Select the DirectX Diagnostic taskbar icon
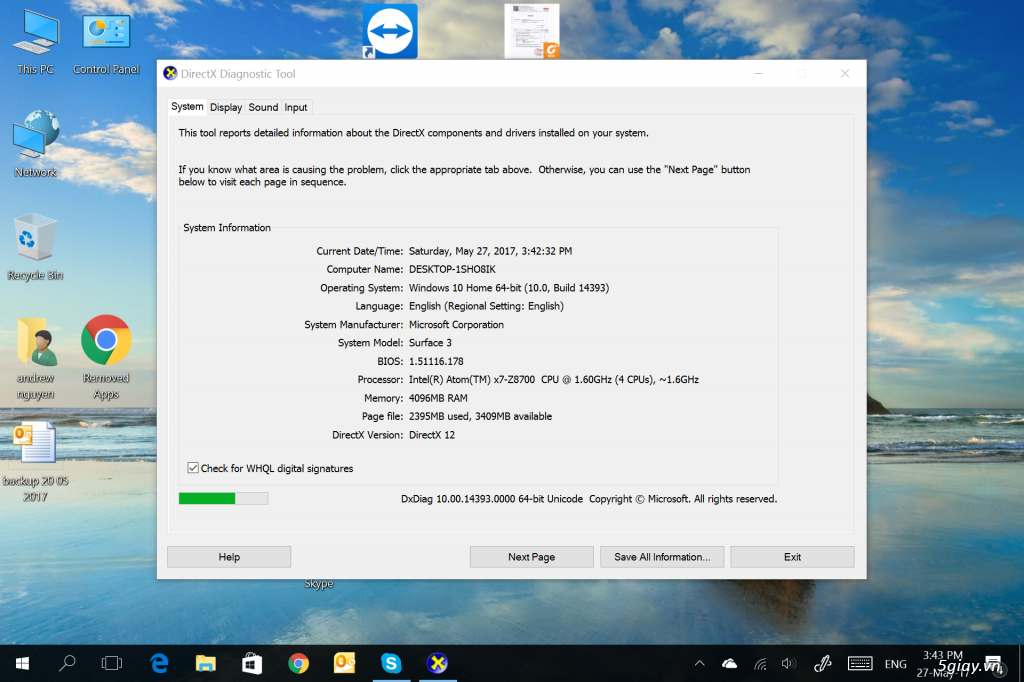Screen dimensions: 1024x682 click(437, 662)
